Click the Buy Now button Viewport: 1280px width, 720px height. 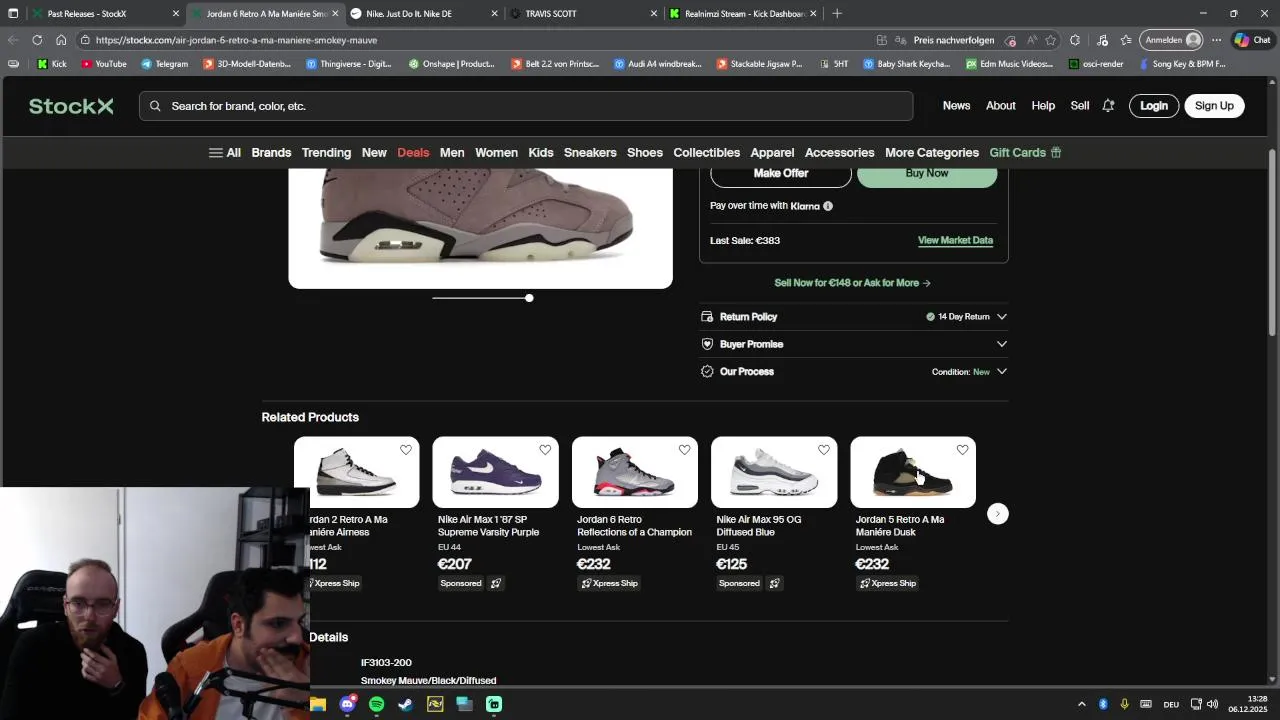(927, 174)
